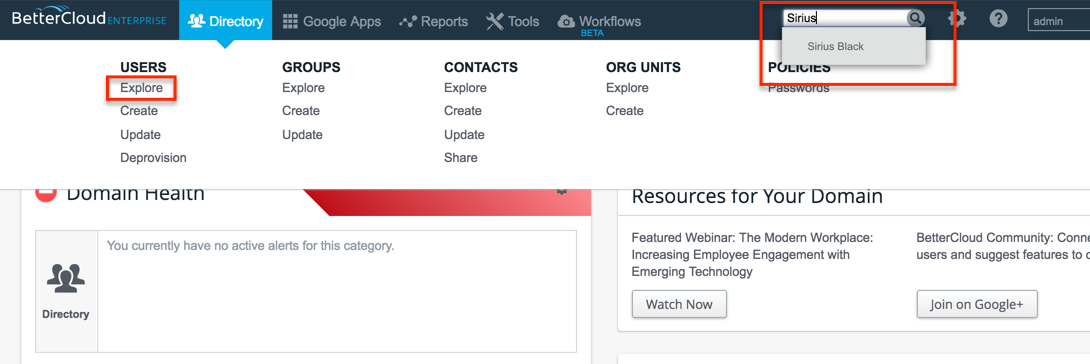Click the search magnifier icon

[916, 19]
